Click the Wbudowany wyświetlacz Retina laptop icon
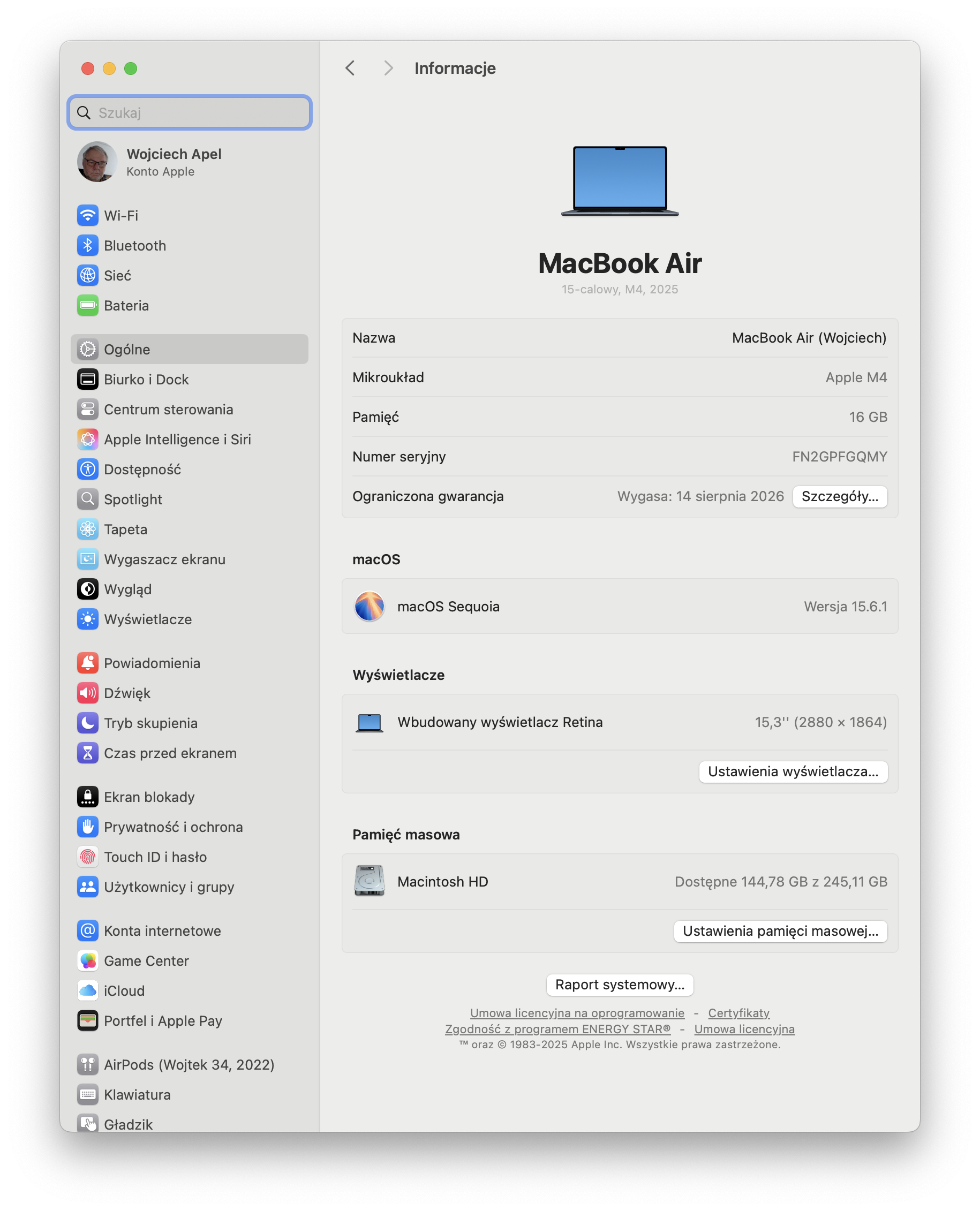This screenshot has height=1211, width=980. click(369, 723)
